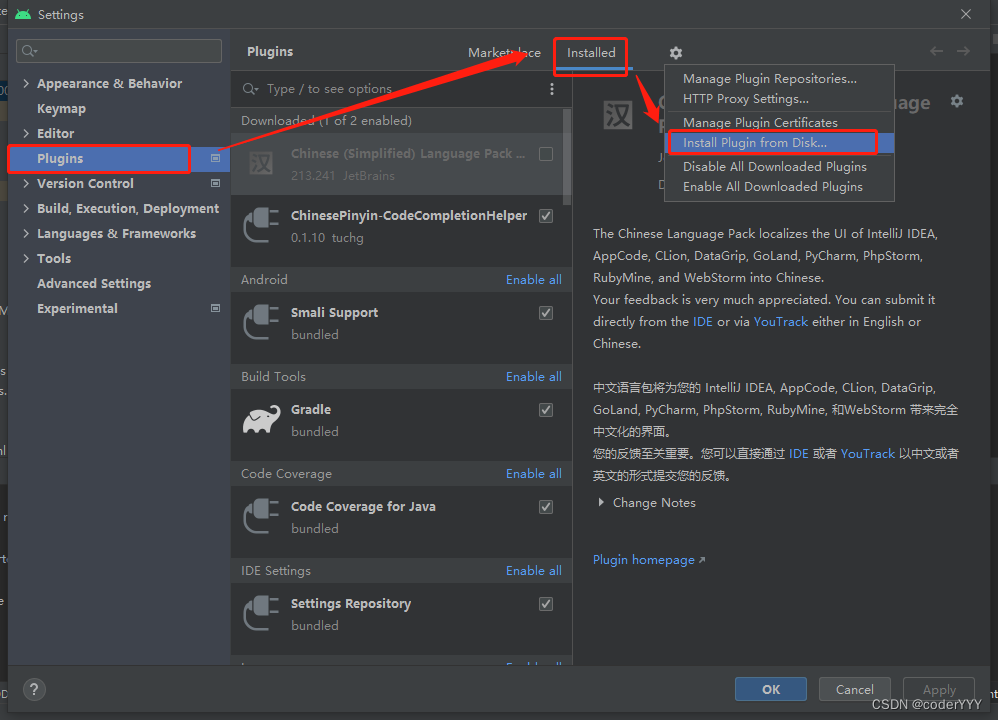Click Settings Repository plug icon

click(x=262, y=614)
